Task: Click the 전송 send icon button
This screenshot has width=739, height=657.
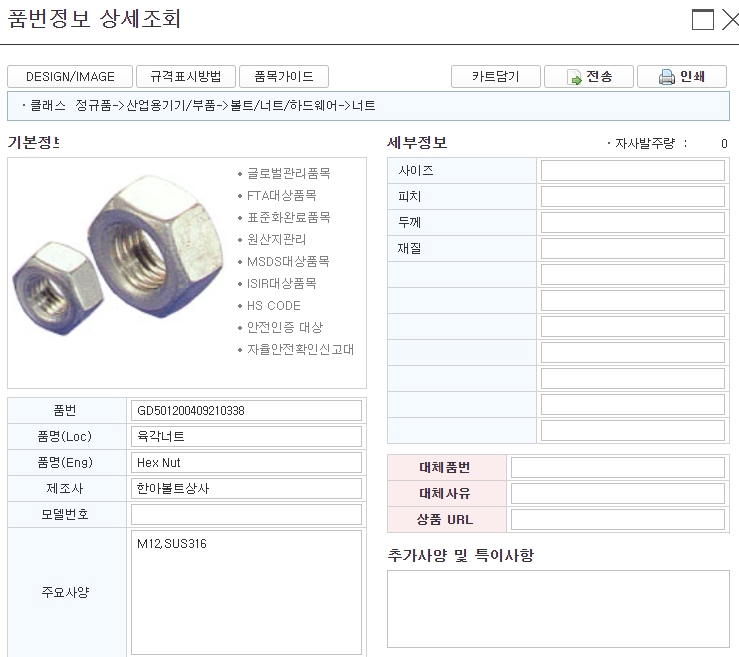Action: coord(590,77)
